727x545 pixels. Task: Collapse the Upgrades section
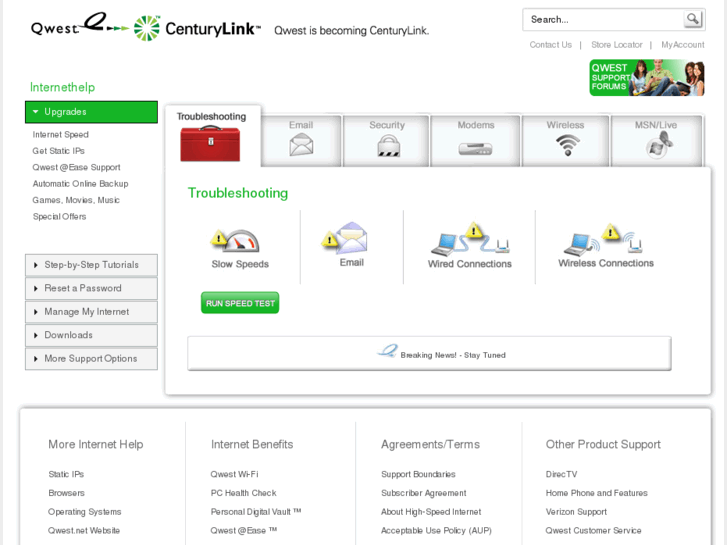tap(91, 112)
